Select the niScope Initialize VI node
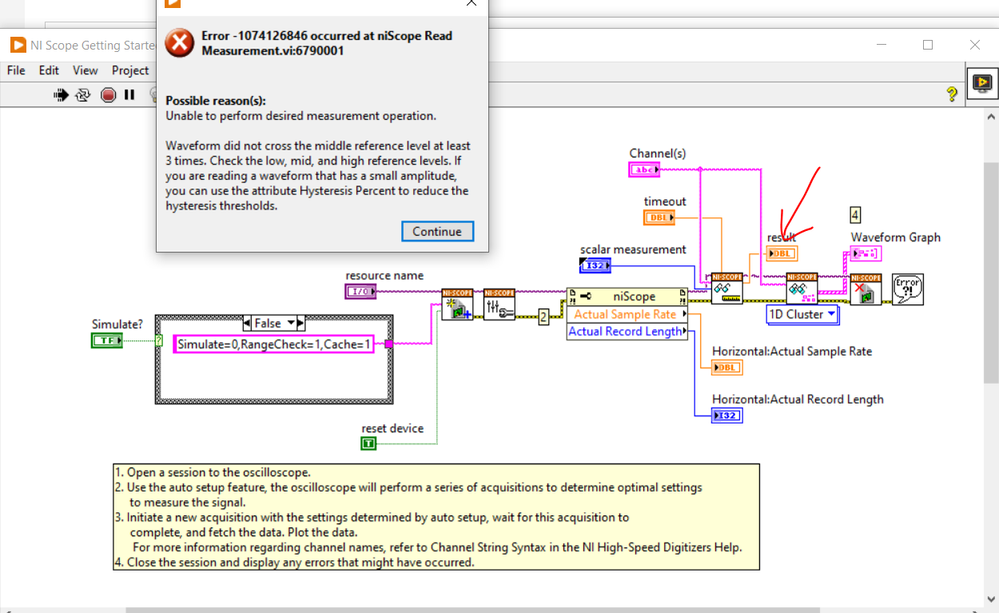Image resolution: width=999 pixels, height=613 pixels. coord(457,305)
